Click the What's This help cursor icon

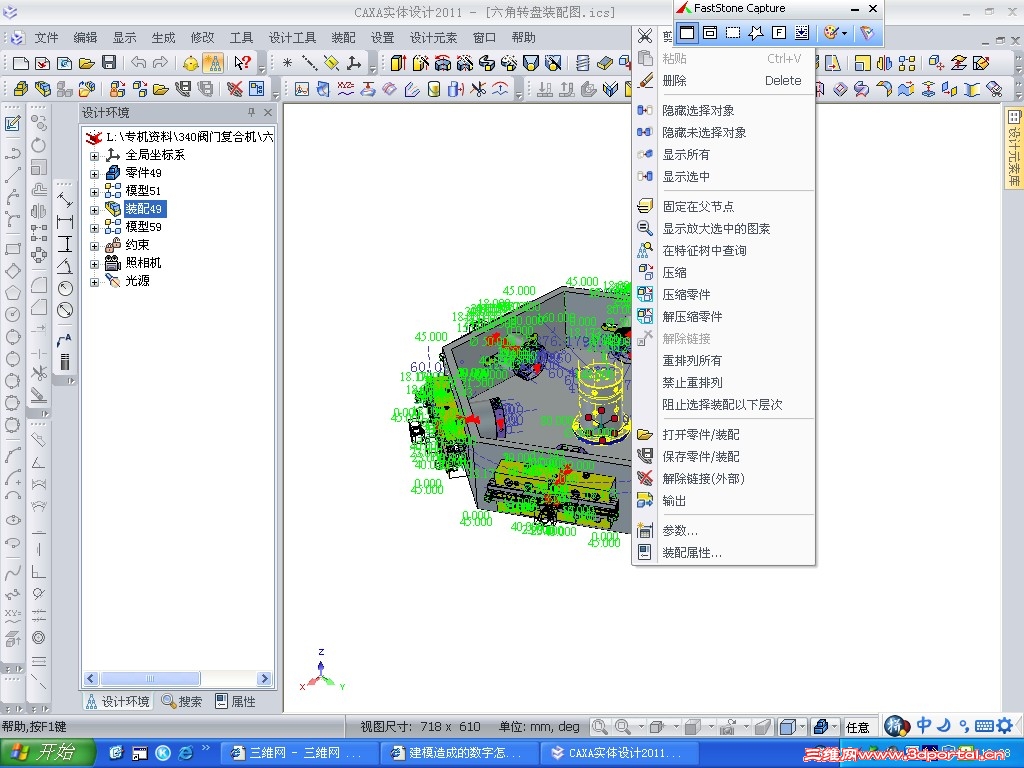[242, 63]
